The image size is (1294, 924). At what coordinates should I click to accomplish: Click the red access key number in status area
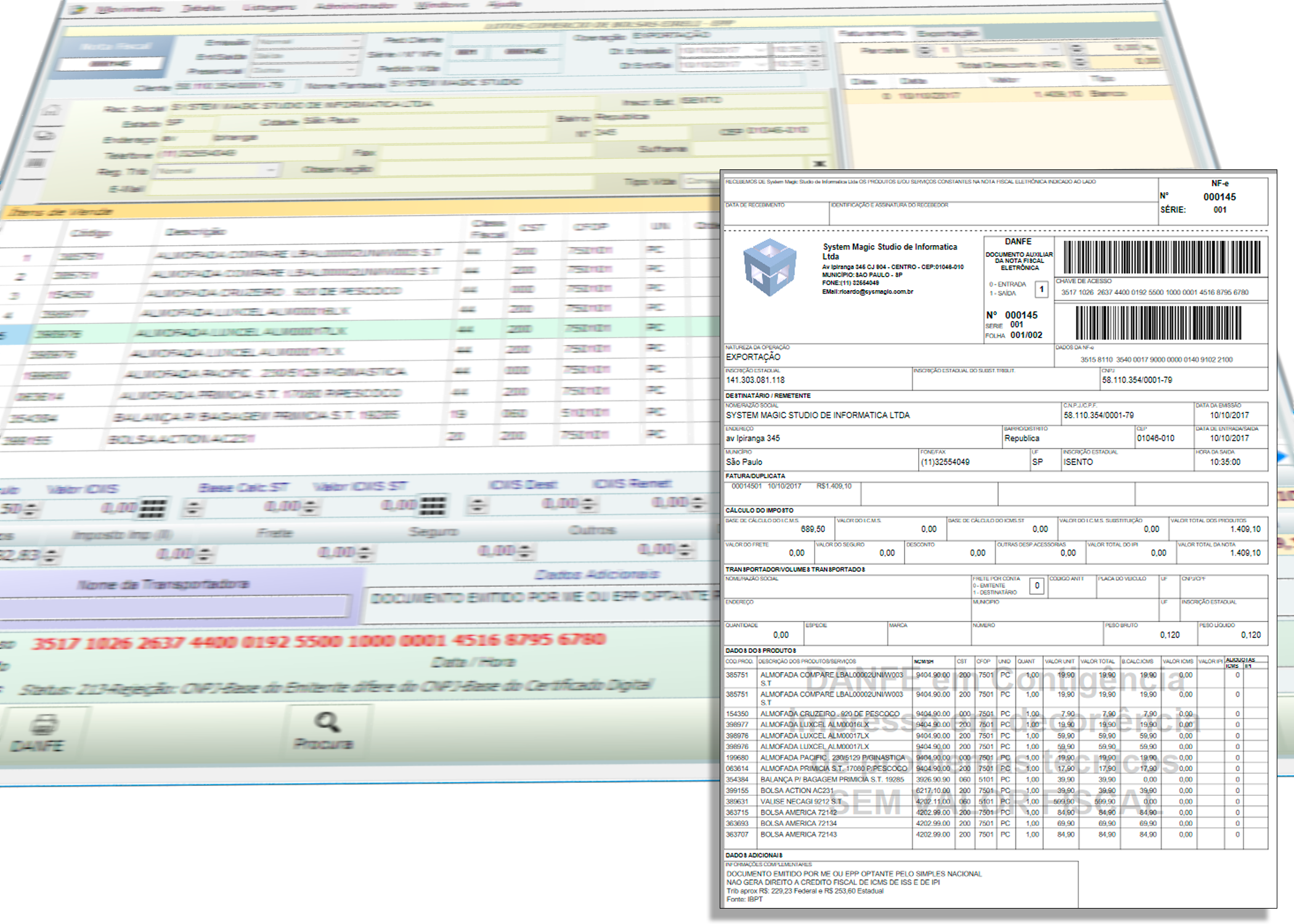pyautogui.click(x=318, y=642)
